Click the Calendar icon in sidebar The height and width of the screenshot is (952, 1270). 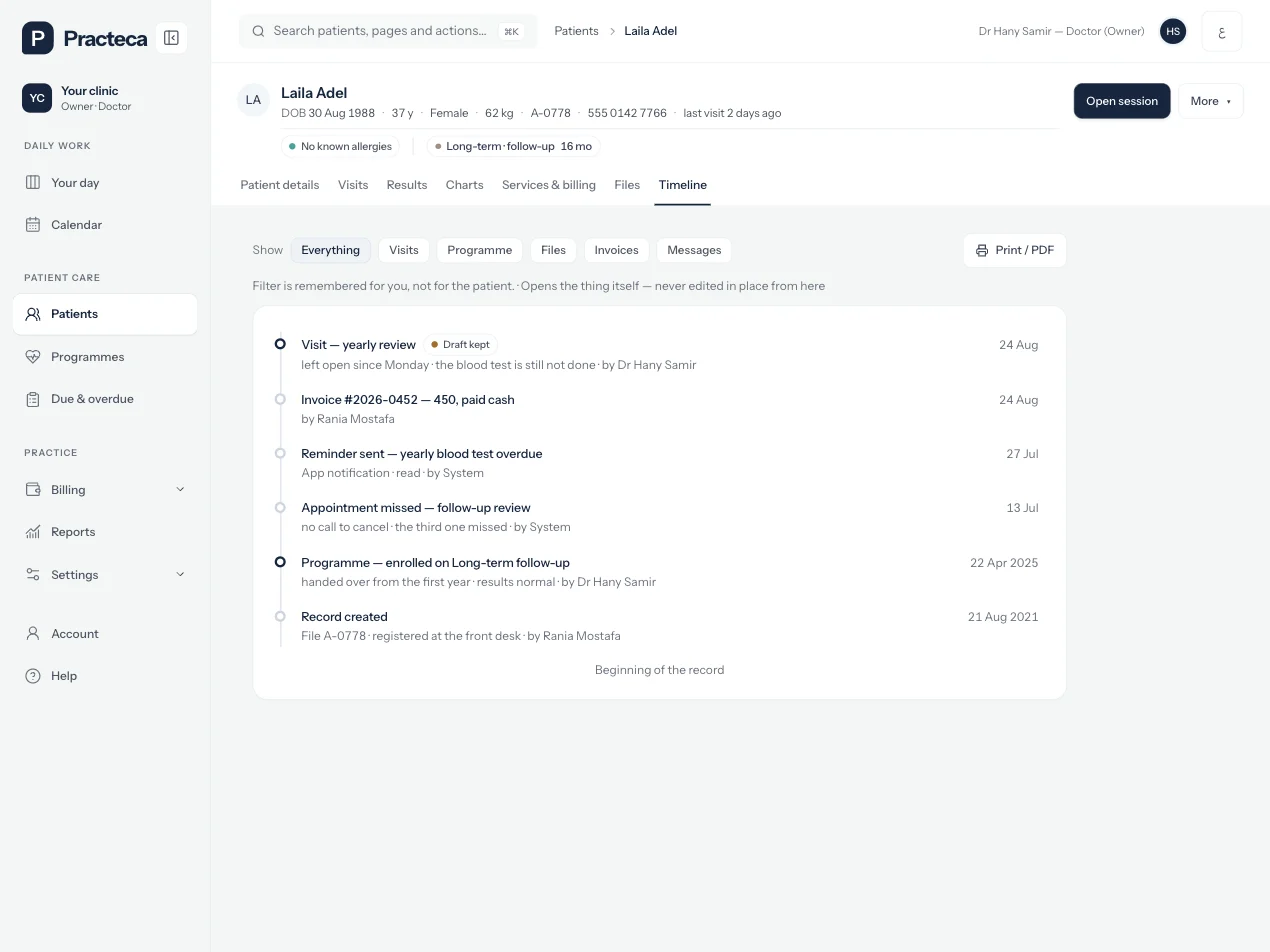33,225
